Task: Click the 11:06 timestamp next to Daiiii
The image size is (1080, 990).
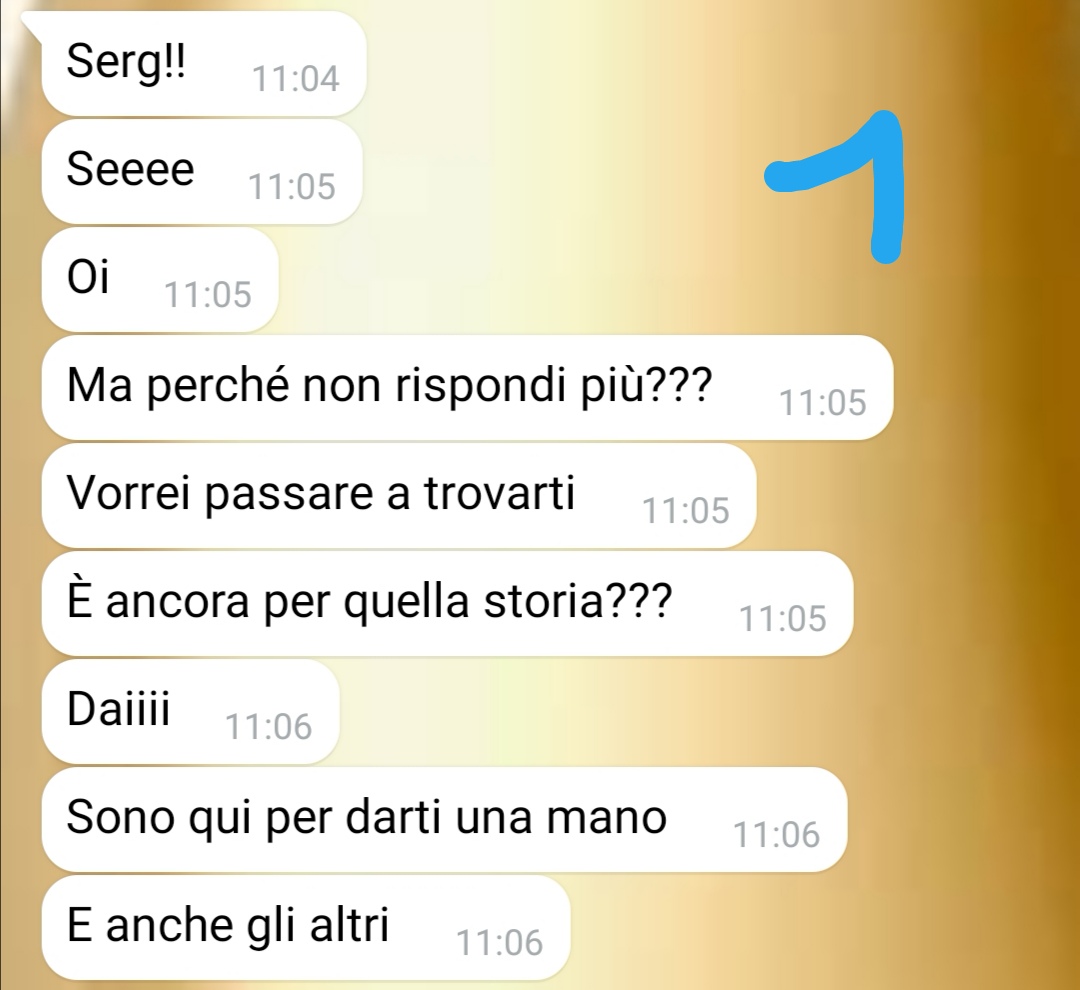Action: (269, 727)
